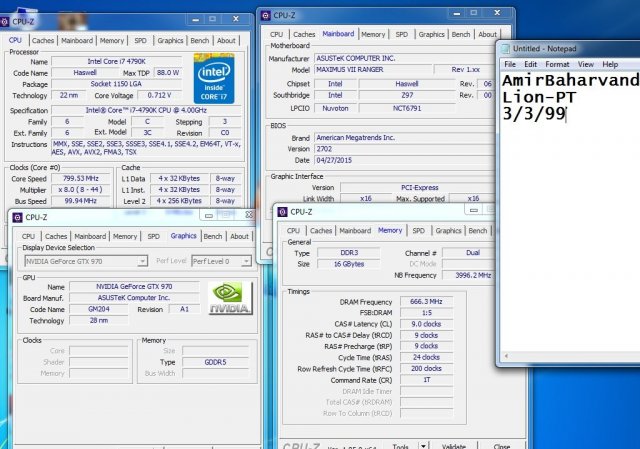Screen dimensions: 640x449
Task: Switch to the Memory tab in the Graphics window
Action: pos(125,237)
